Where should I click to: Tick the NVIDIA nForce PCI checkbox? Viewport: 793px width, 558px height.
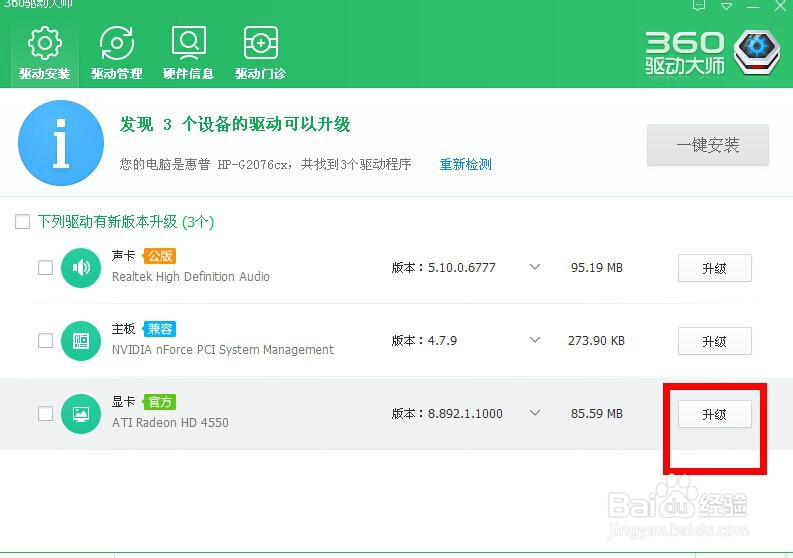coord(46,340)
